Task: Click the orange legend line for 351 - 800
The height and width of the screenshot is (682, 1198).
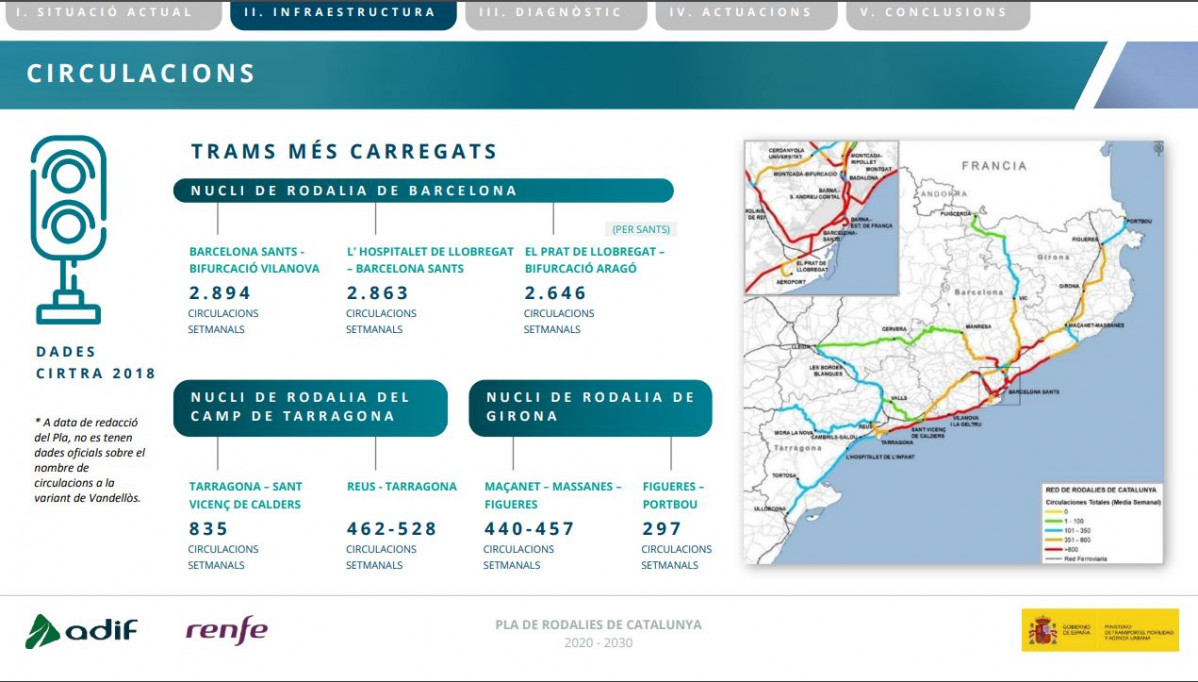Action: tap(1054, 540)
